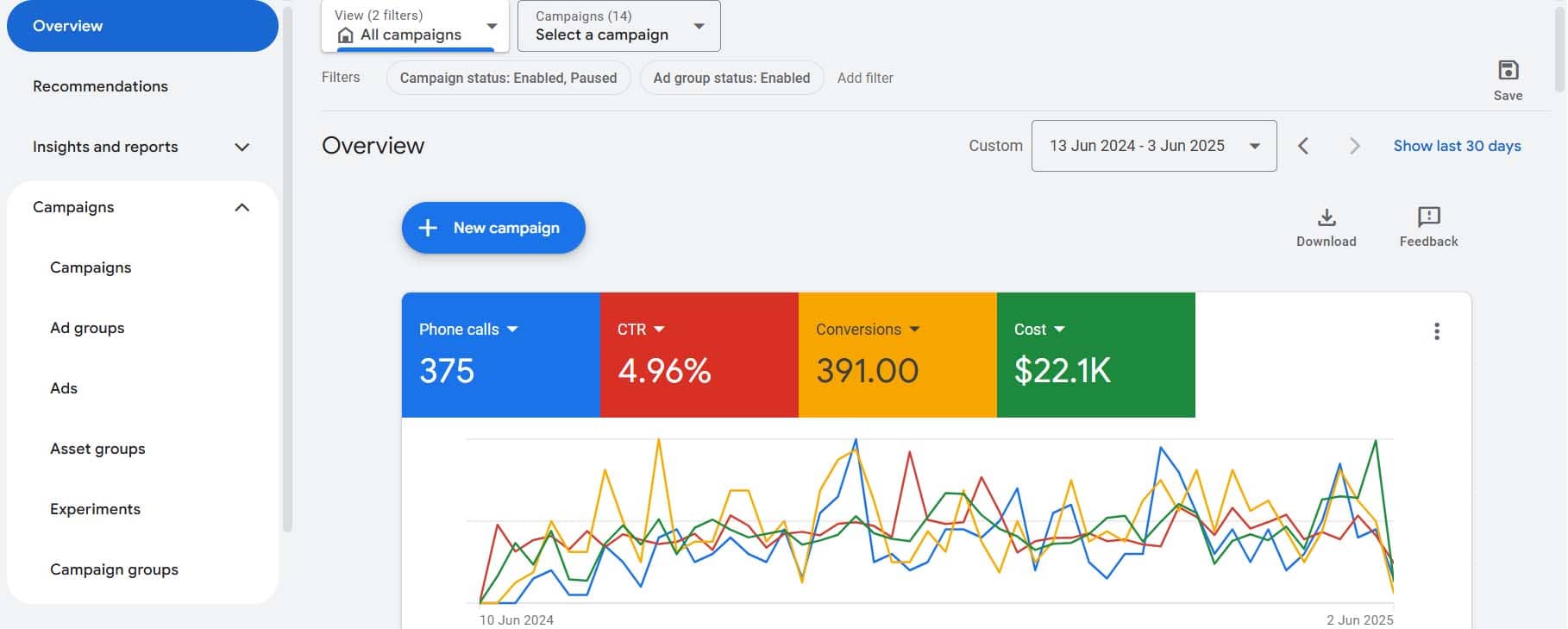Go to next date range arrow
Image resolution: width=1568 pixels, height=629 pixels.
click(x=1354, y=147)
